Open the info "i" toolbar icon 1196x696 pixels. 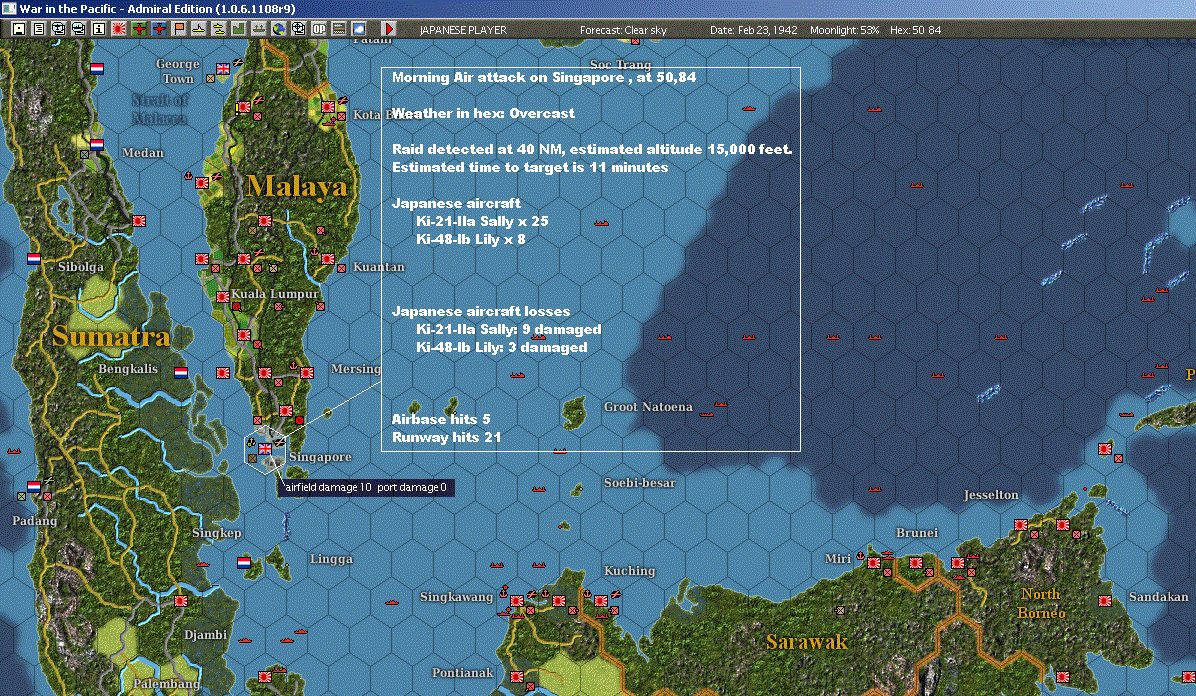[98, 29]
